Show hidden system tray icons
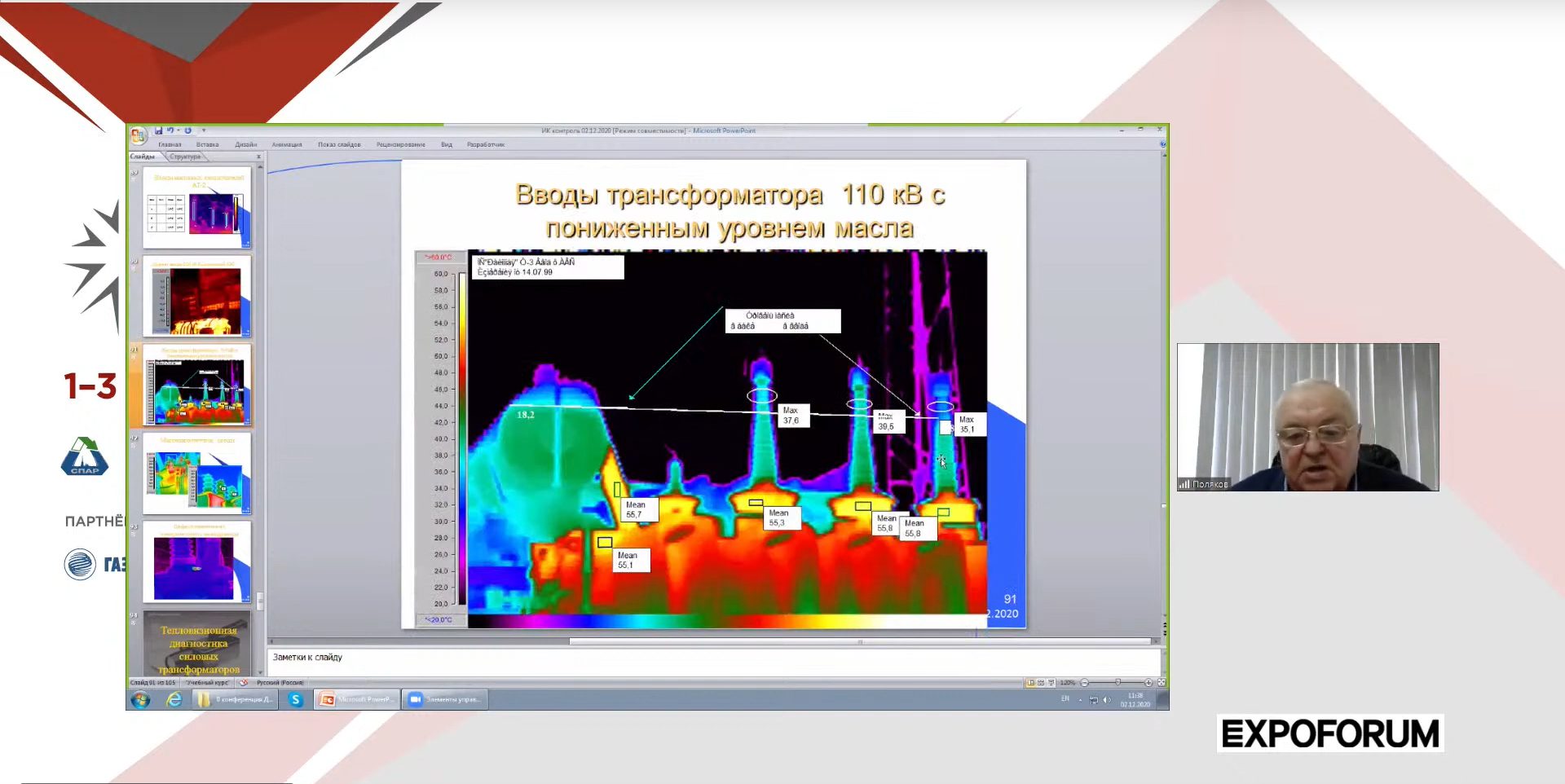1565x784 pixels. (x=1081, y=700)
